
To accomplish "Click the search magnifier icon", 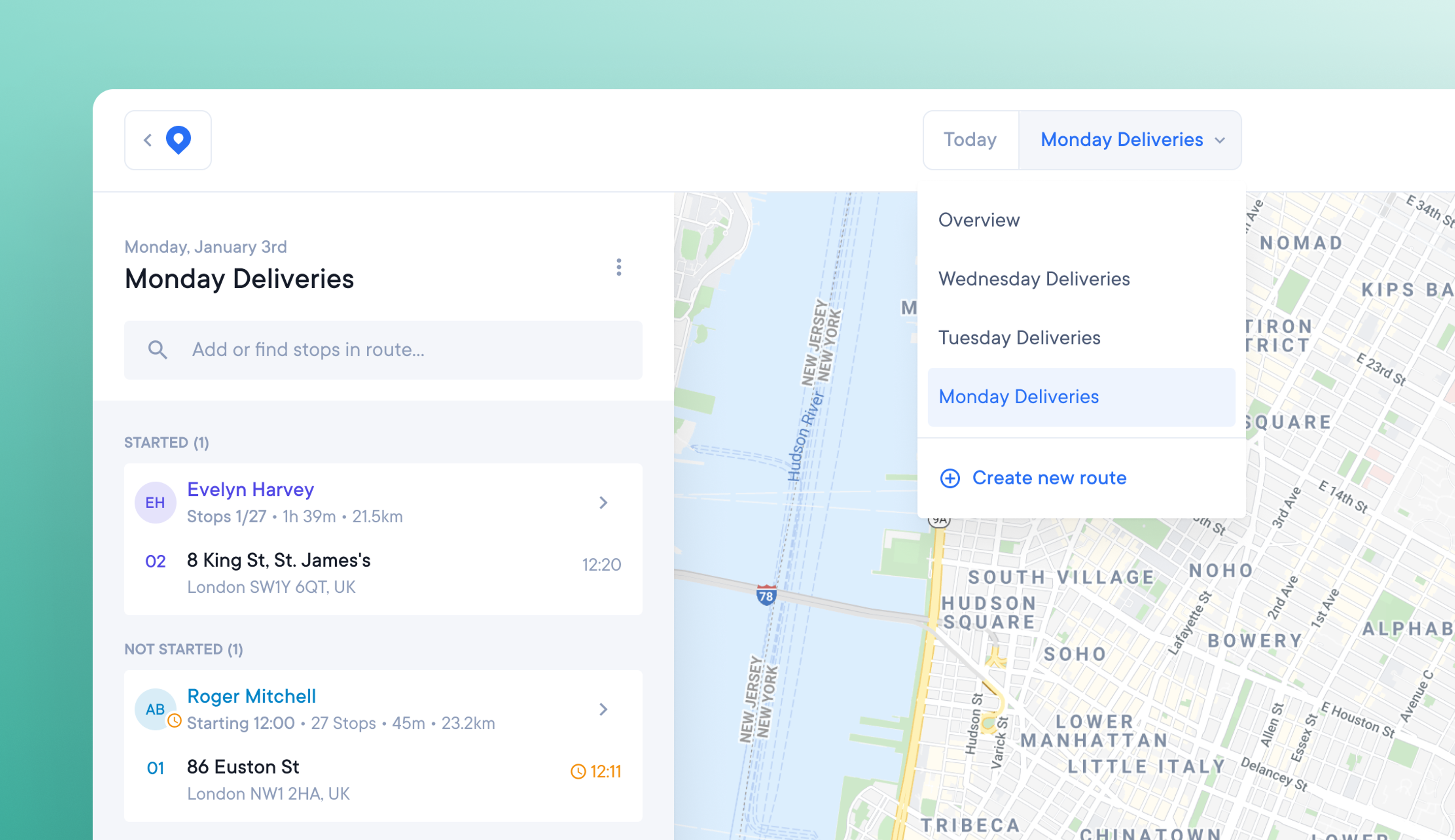I will (x=158, y=350).
